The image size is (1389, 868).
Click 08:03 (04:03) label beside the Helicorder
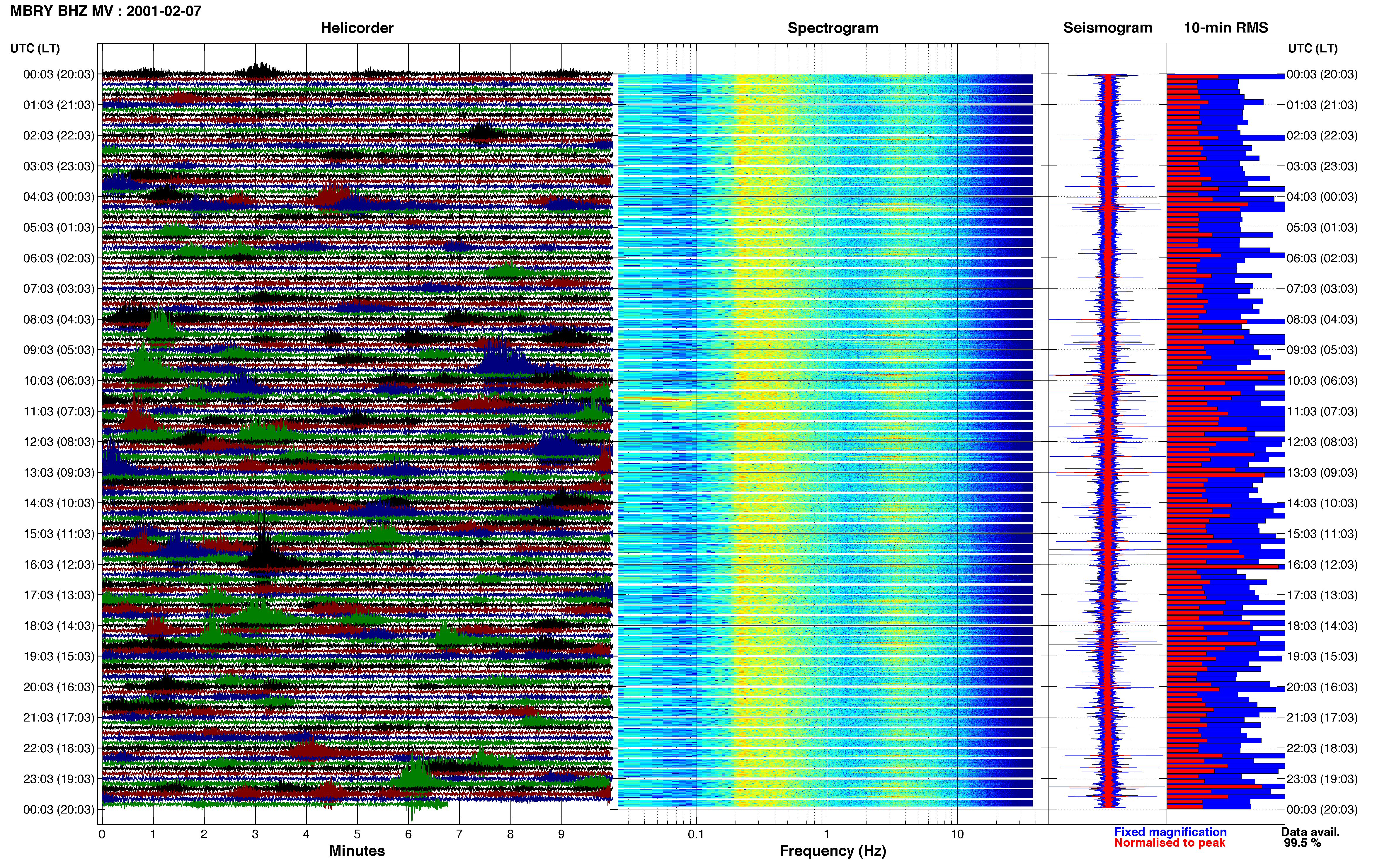pyautogui.click(x=59, y=319)
